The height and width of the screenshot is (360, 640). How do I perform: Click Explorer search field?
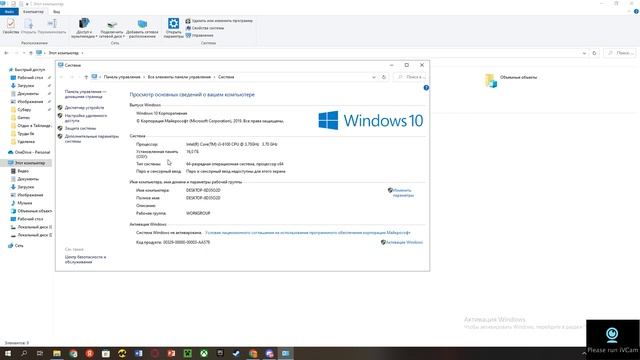(620, 53)
